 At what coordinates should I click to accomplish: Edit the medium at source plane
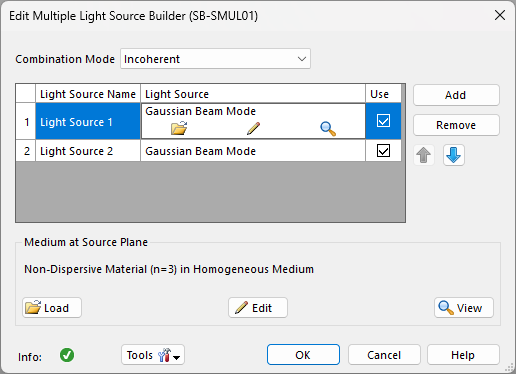click(258, 307)
